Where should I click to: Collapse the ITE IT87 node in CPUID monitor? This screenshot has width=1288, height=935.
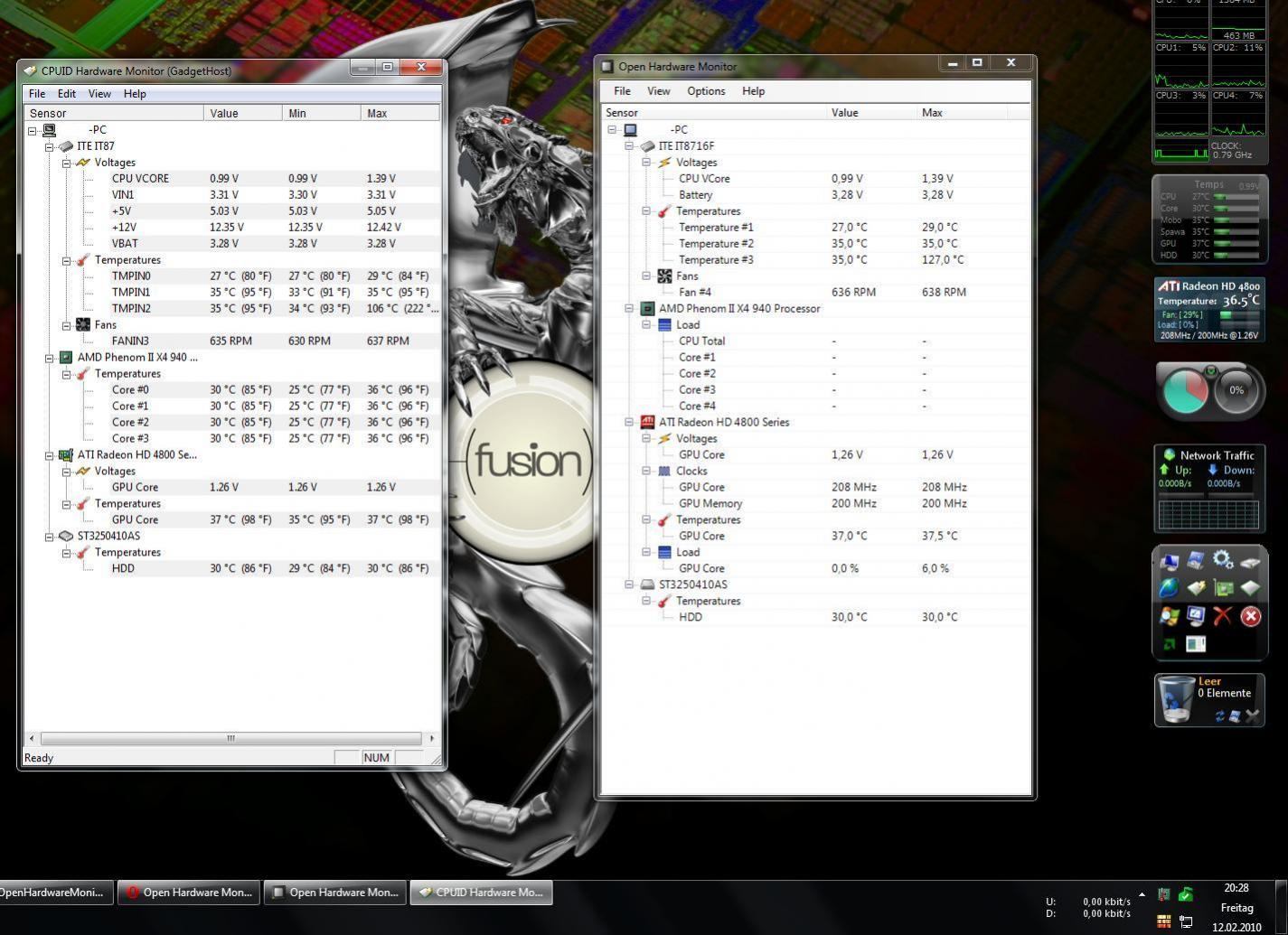[x=50, y=146]
